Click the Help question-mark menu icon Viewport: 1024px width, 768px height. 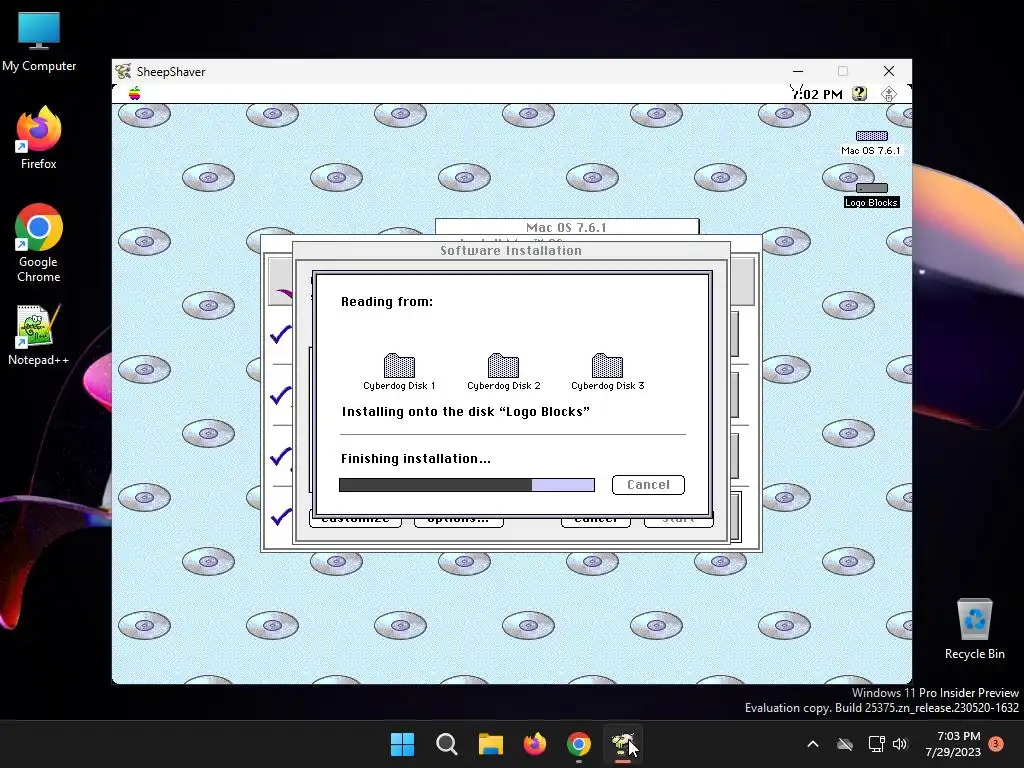tap(859, 93)
